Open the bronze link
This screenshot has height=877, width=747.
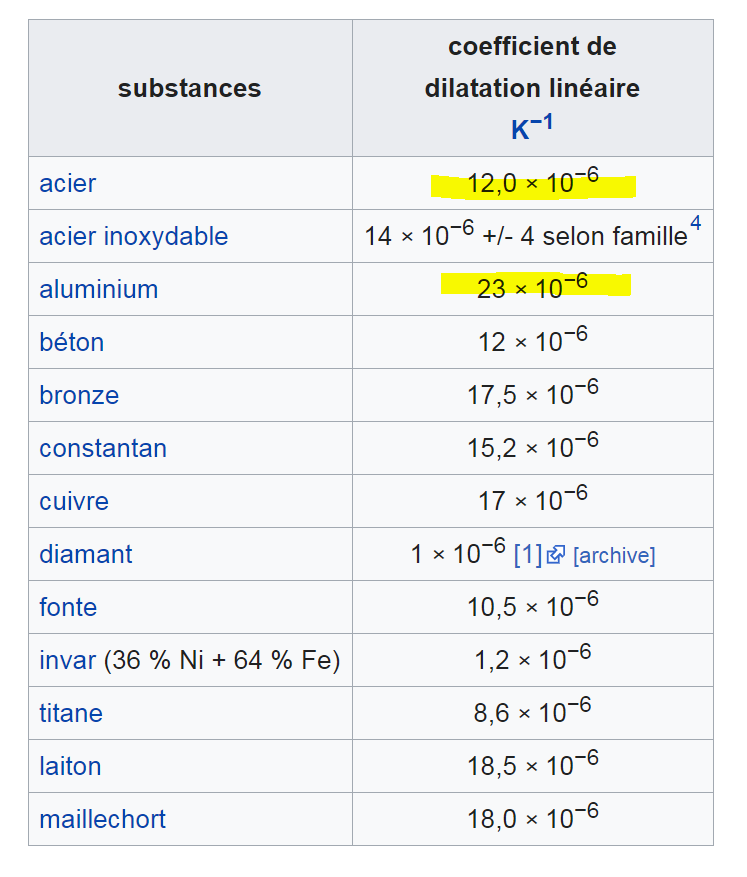(79, 396)
